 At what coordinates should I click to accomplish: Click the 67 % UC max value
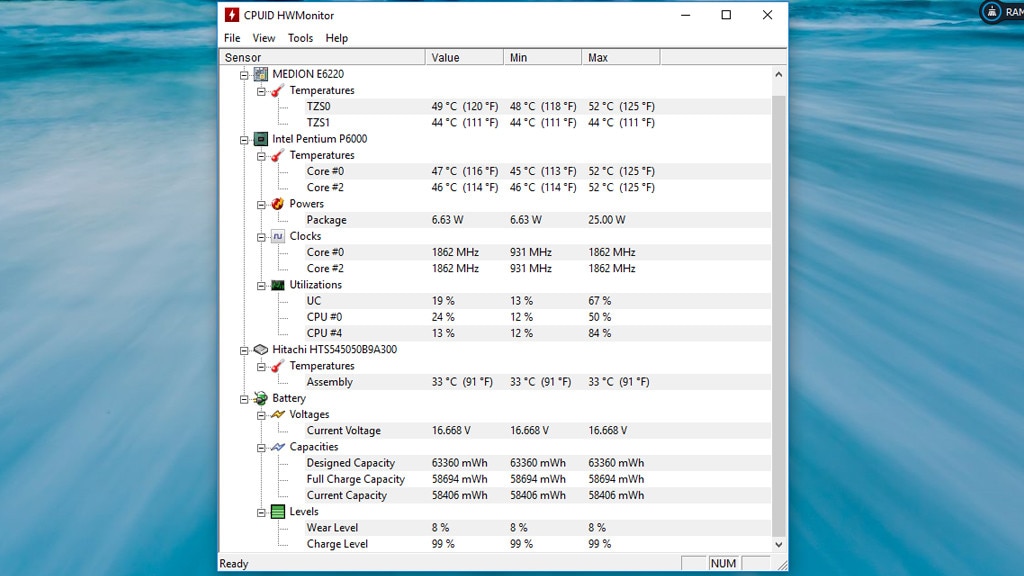(600, 301)
